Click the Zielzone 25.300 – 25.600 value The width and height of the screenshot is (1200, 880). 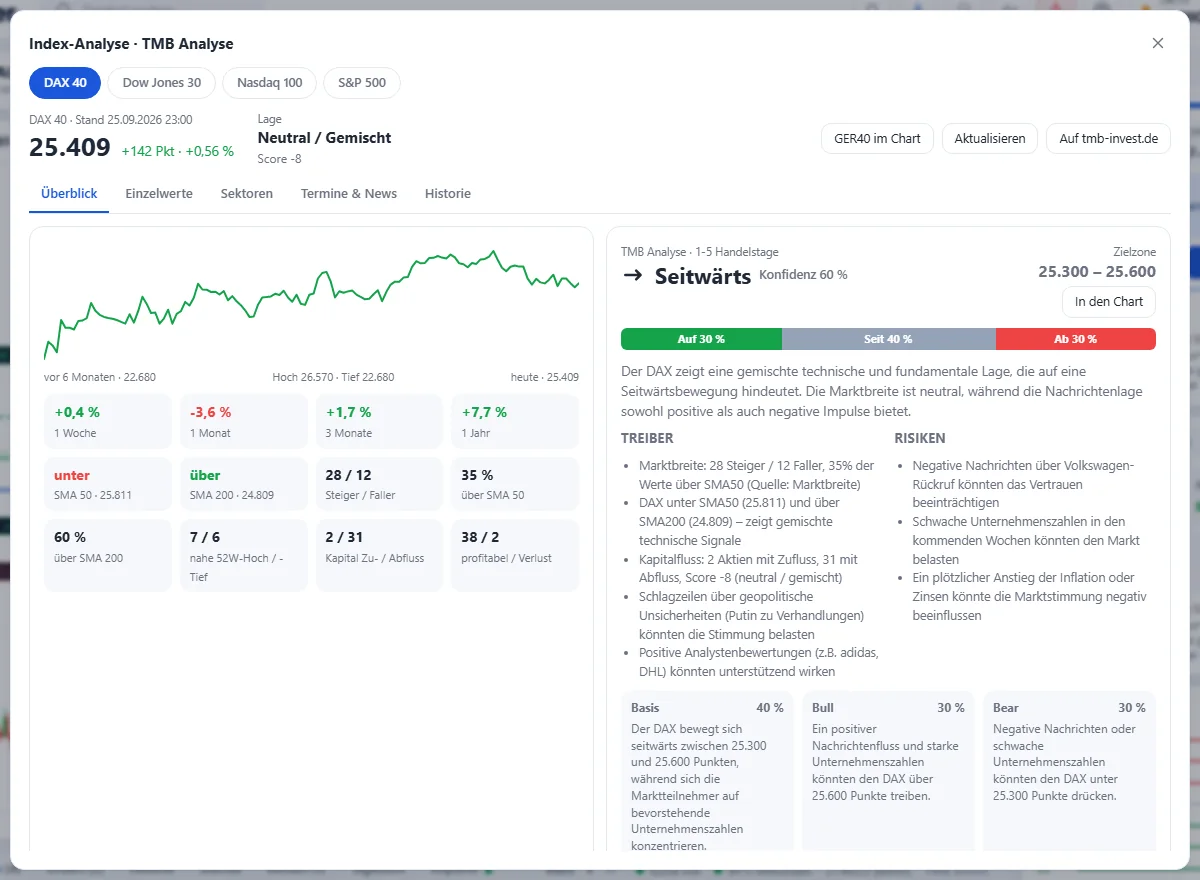pos(1097,271)
